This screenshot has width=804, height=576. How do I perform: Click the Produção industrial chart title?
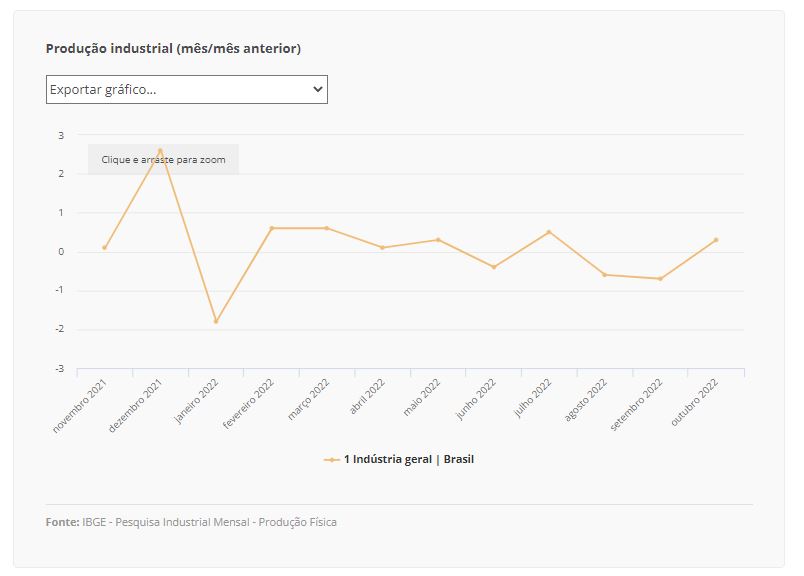click(x=173, y=48)
